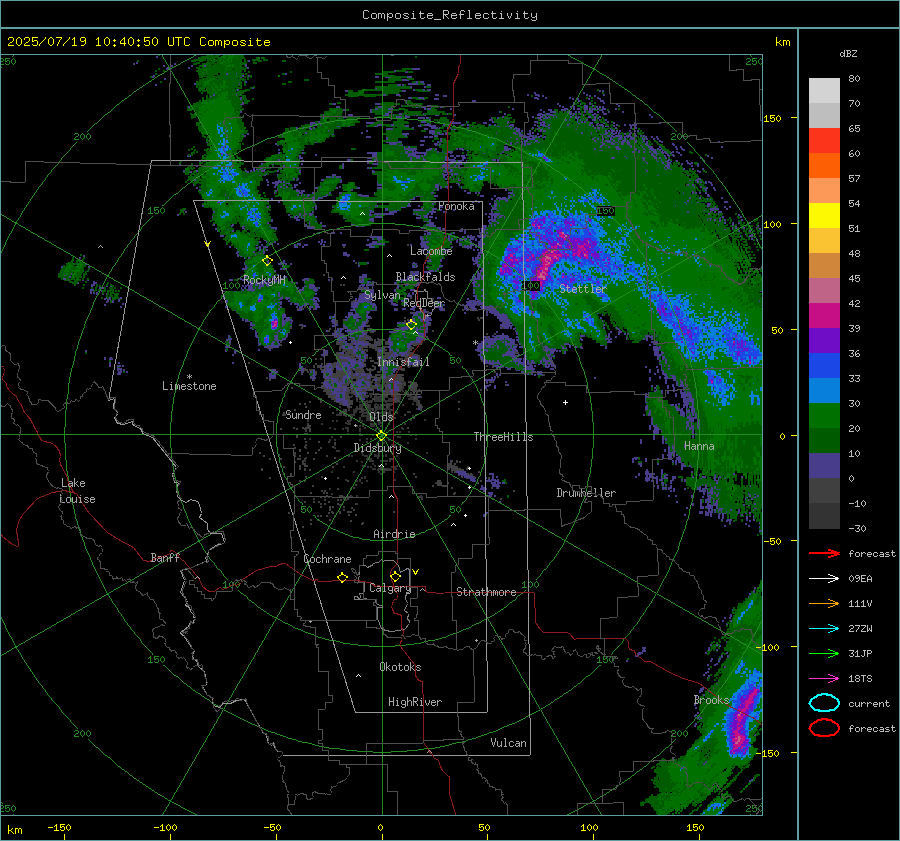Click the Composite_Reflectivity title
This screenshot has width=900, height=841.
(x=450, y=15)
